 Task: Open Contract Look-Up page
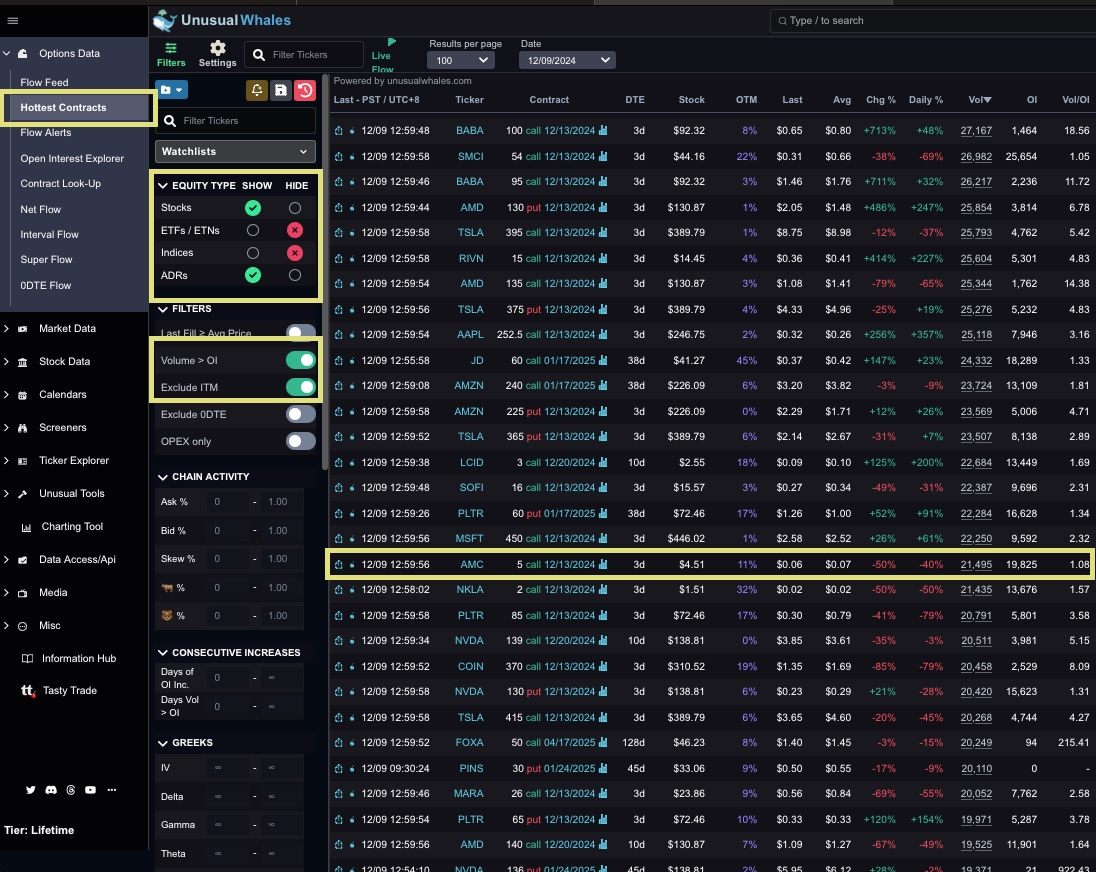60,184
